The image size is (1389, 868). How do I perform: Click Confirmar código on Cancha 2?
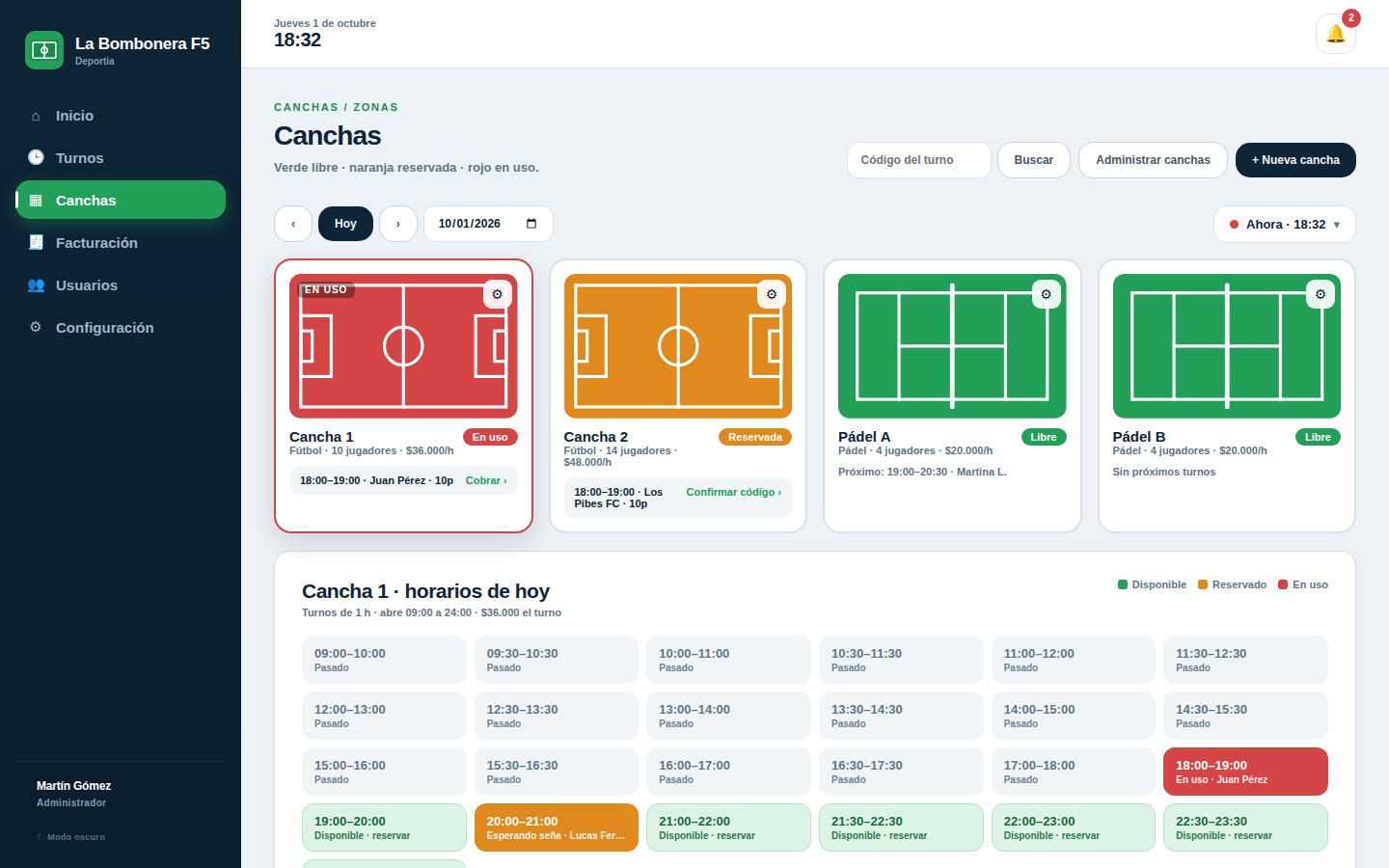(x=734, y=492)
